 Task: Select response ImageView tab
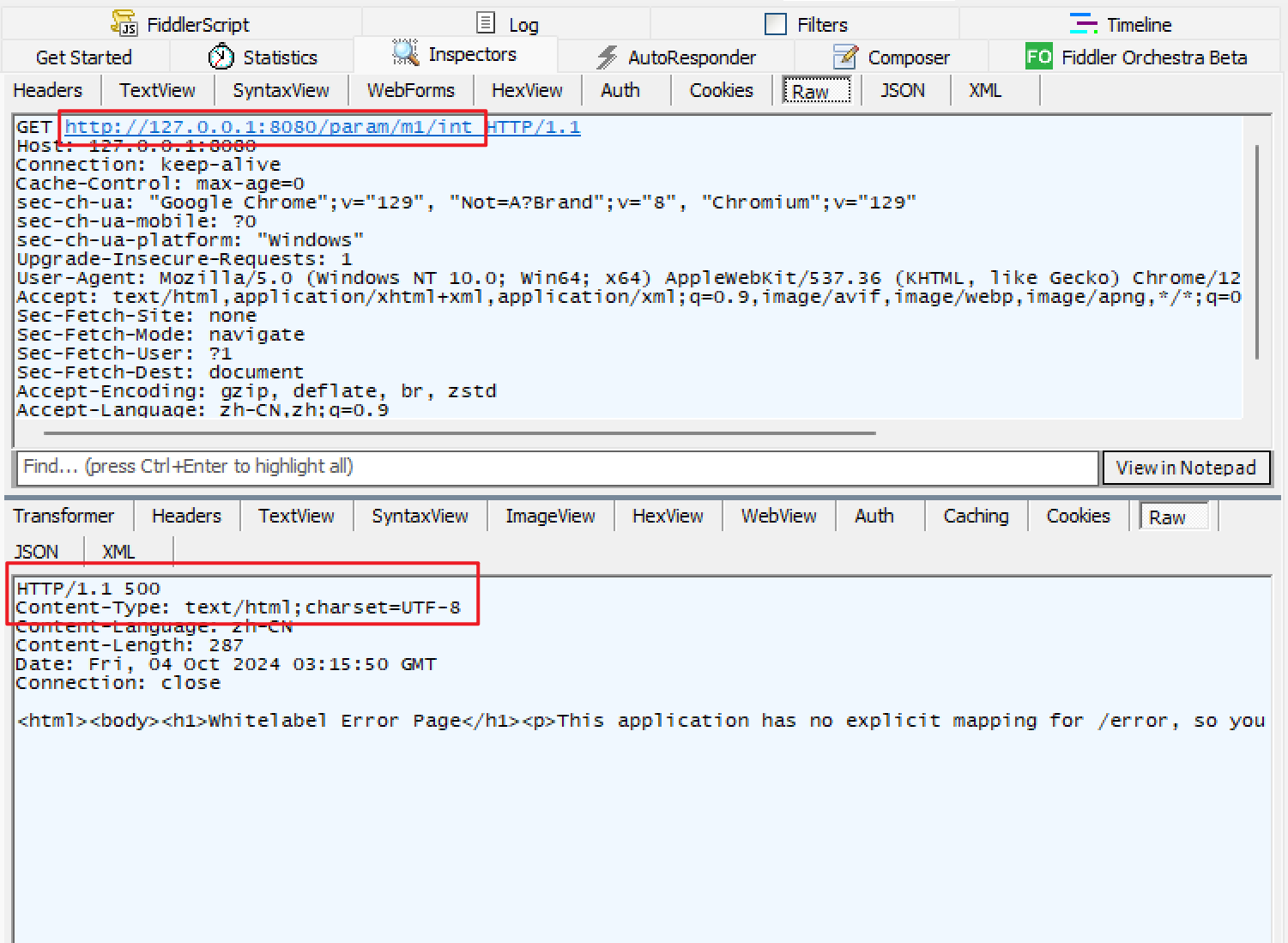click(550, 516)
